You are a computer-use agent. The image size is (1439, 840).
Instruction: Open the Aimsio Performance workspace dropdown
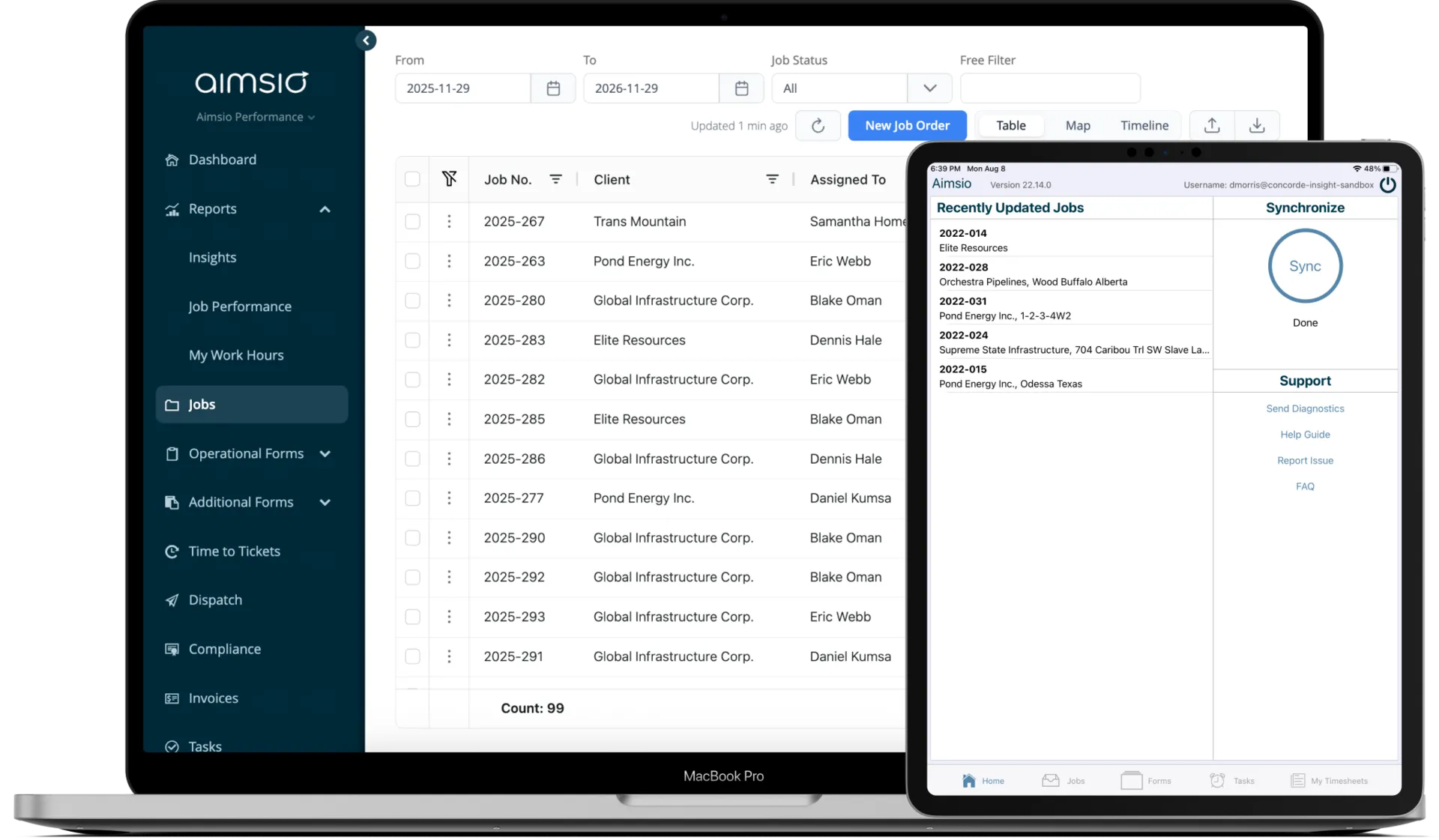[x=255, y=117]
